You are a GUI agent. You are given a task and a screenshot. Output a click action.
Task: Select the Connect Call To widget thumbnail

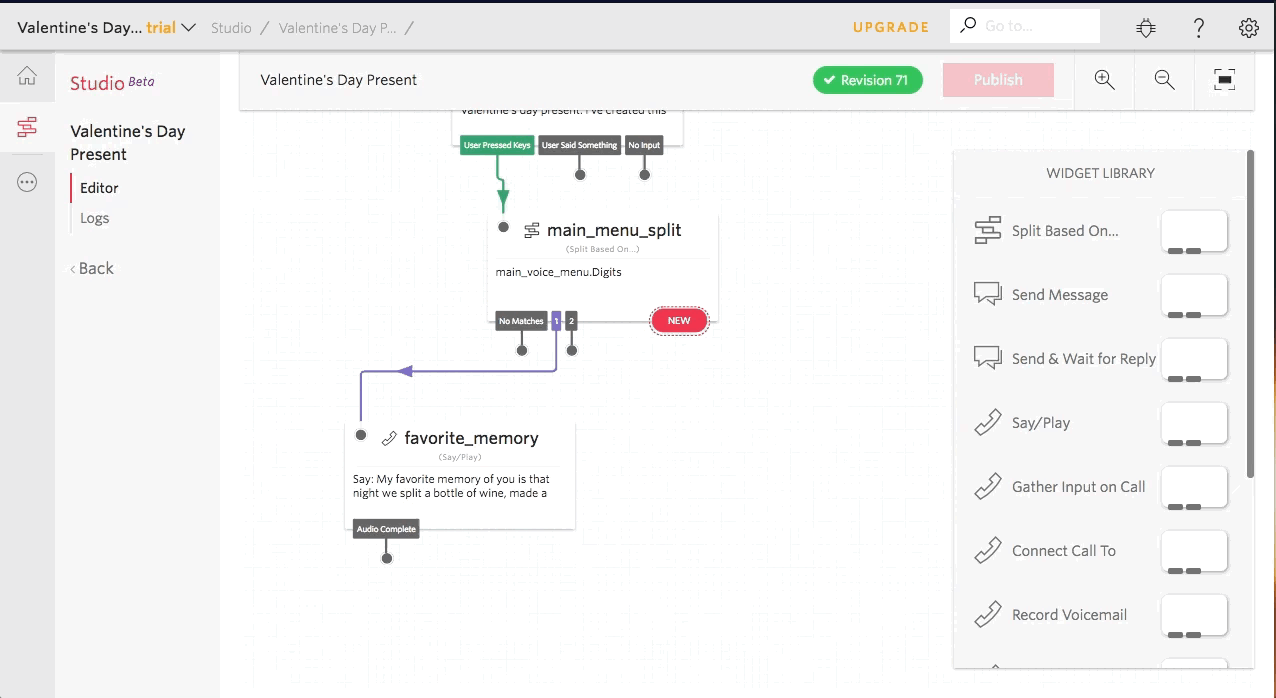tap(1194, 553)
